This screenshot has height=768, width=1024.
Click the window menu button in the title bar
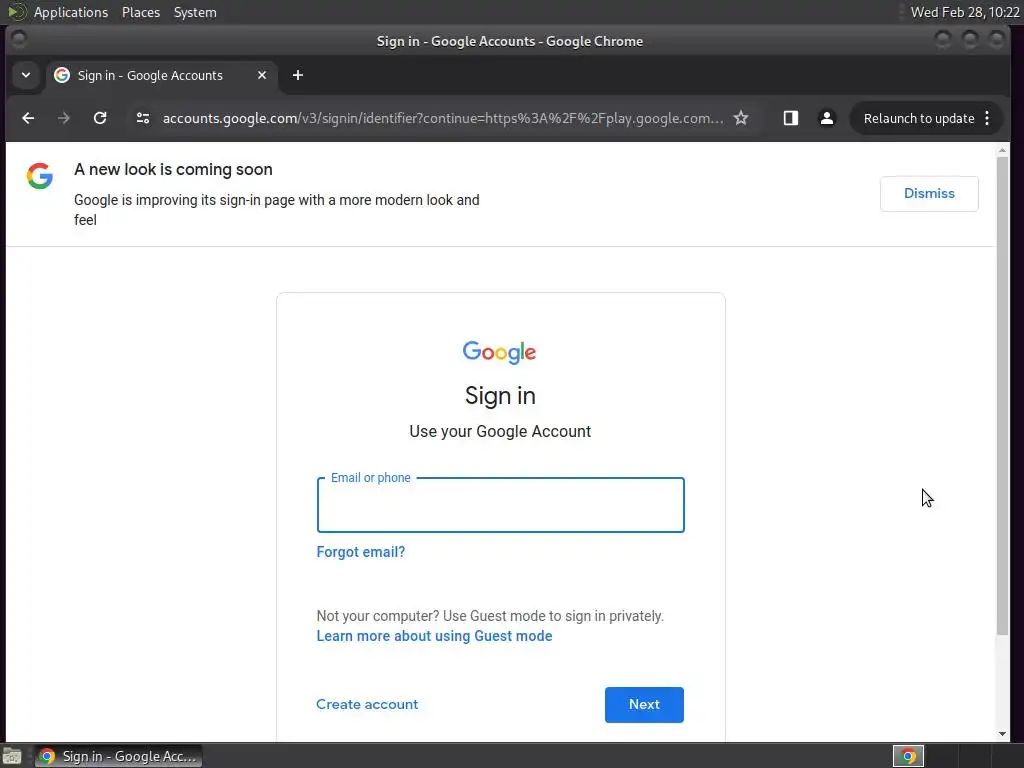tap(18, 40)
